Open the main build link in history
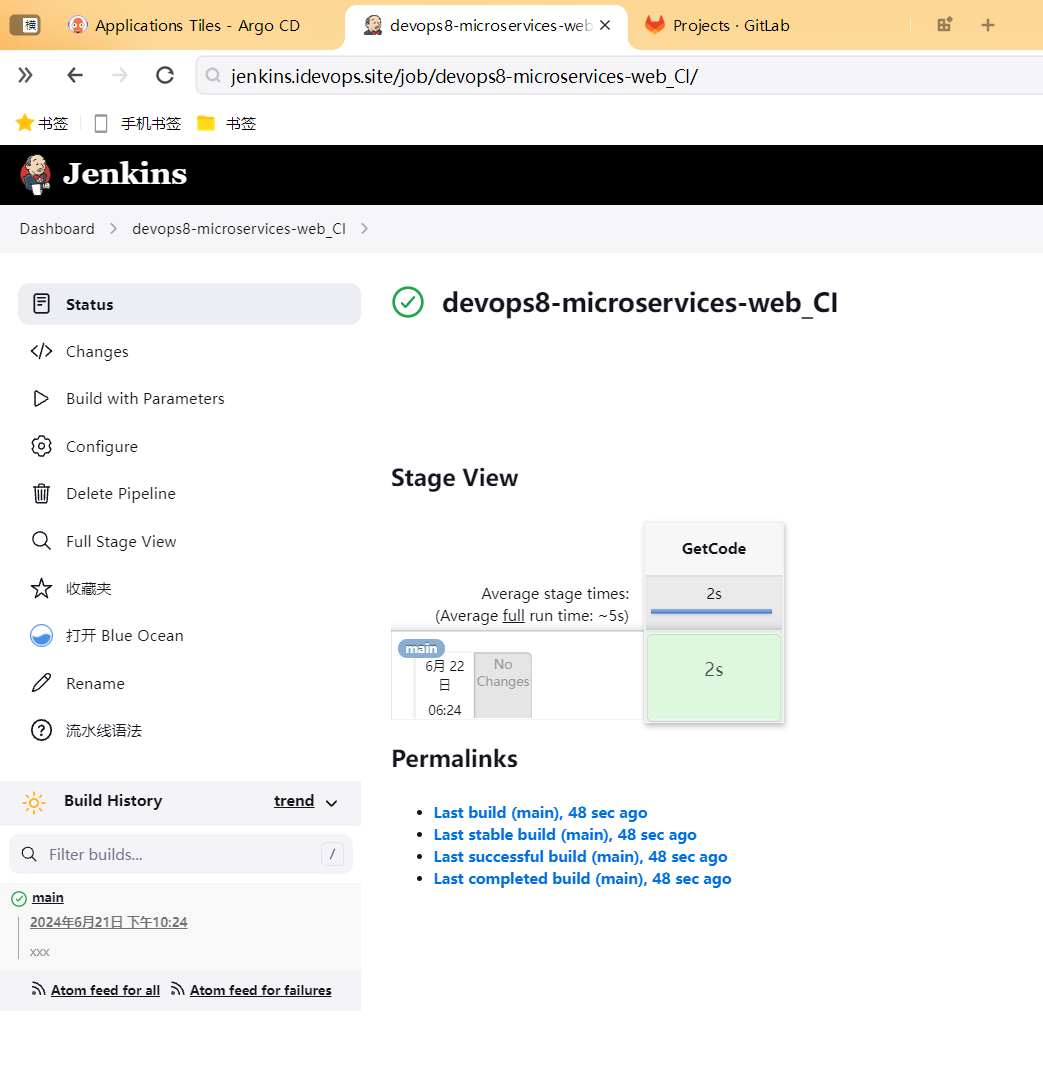Image resolution: width=1043 pixels, height=1065 pixels. click(48, 897)
